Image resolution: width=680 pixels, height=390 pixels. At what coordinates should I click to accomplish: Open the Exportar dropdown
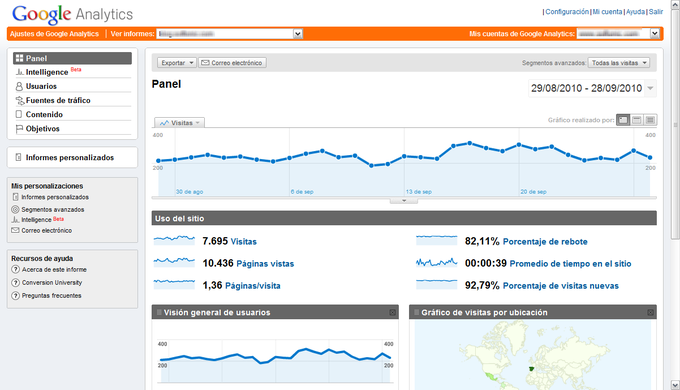tap(177, 63)
